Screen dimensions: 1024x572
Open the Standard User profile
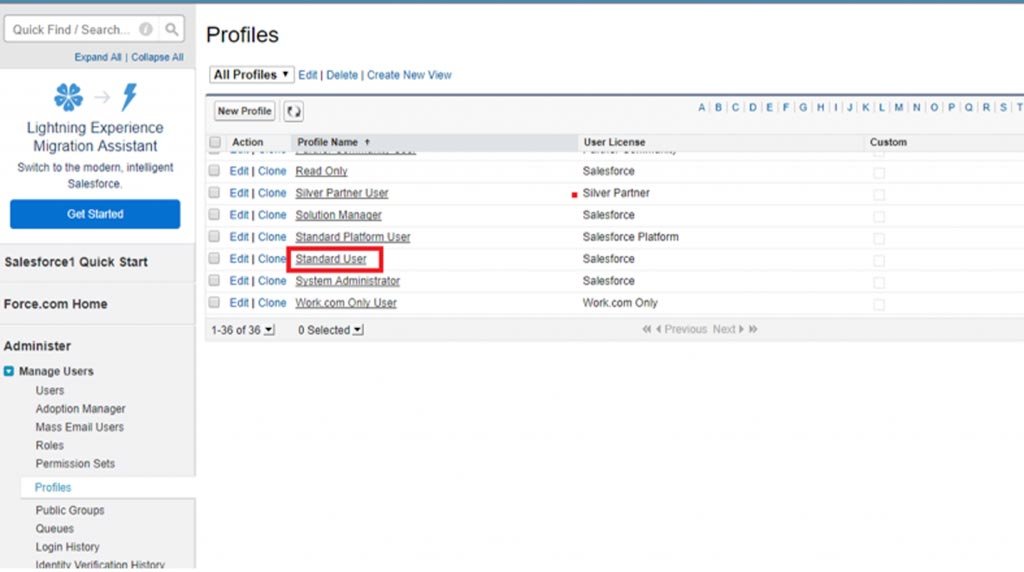coord(331,259)
